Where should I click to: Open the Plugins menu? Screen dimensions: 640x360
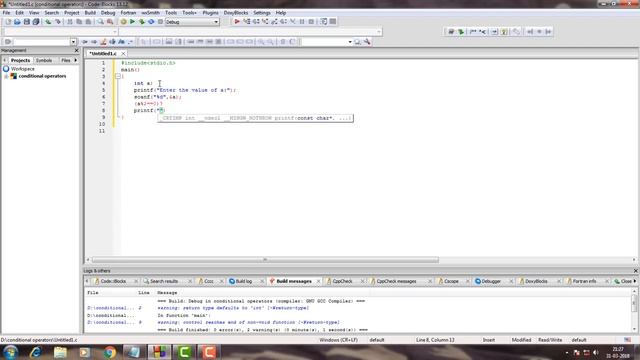(x=210, y=13)
